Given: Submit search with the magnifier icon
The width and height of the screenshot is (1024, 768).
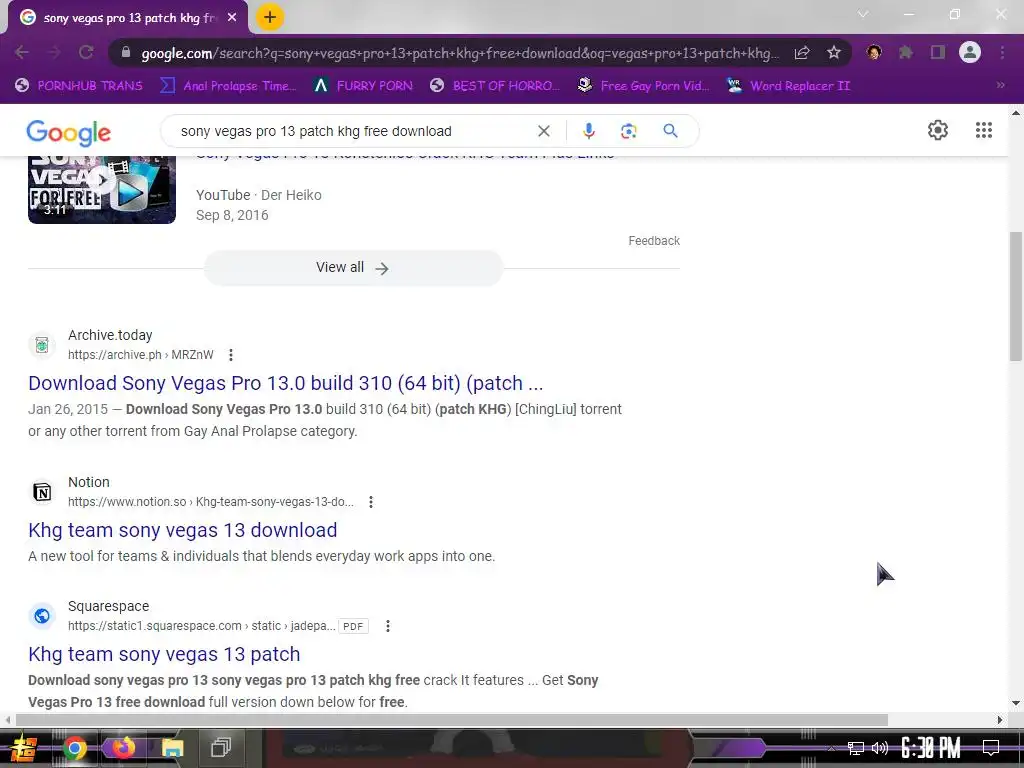Looking at the screenshot, I should 670,131.
